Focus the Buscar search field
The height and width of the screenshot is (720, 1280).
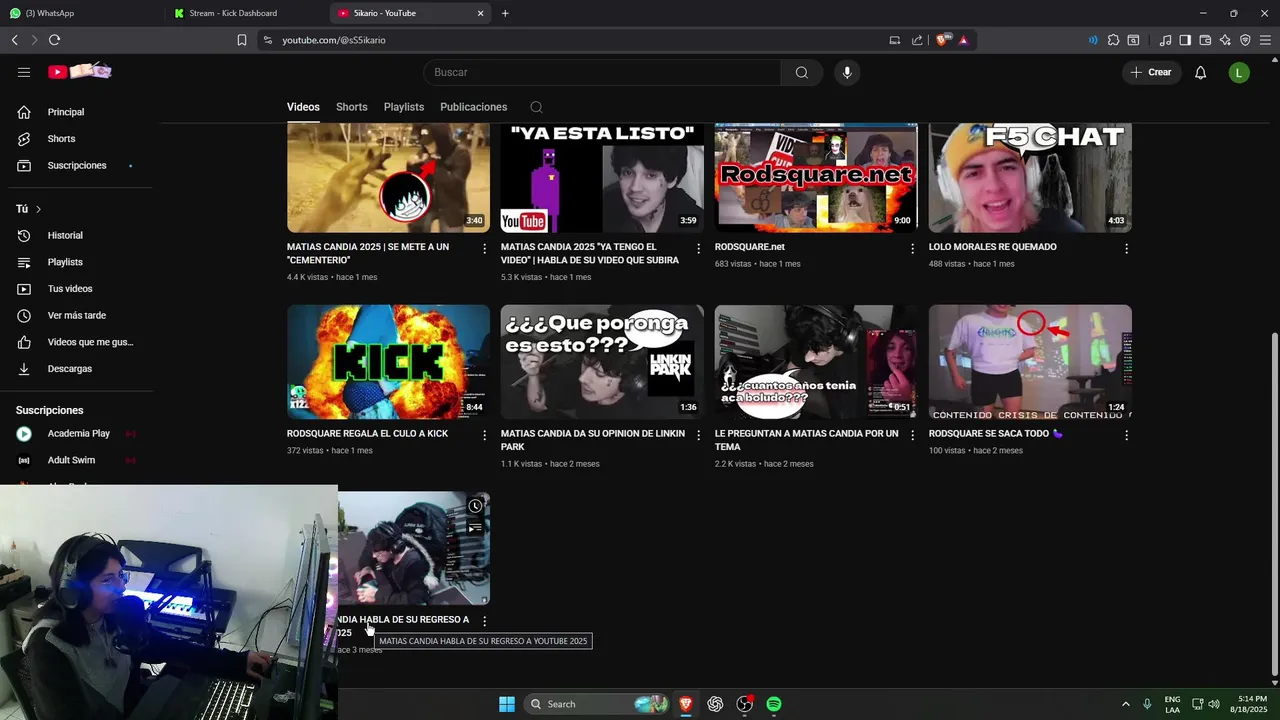coord(602,72)
